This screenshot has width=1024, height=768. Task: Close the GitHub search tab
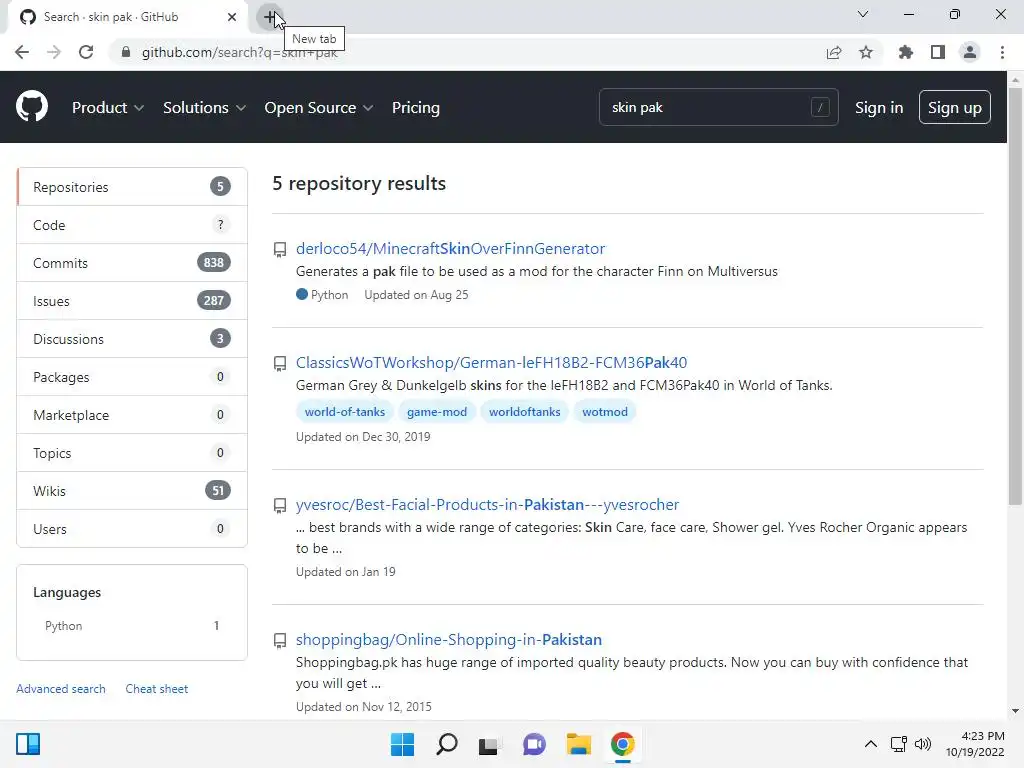[x=232, y=17]
